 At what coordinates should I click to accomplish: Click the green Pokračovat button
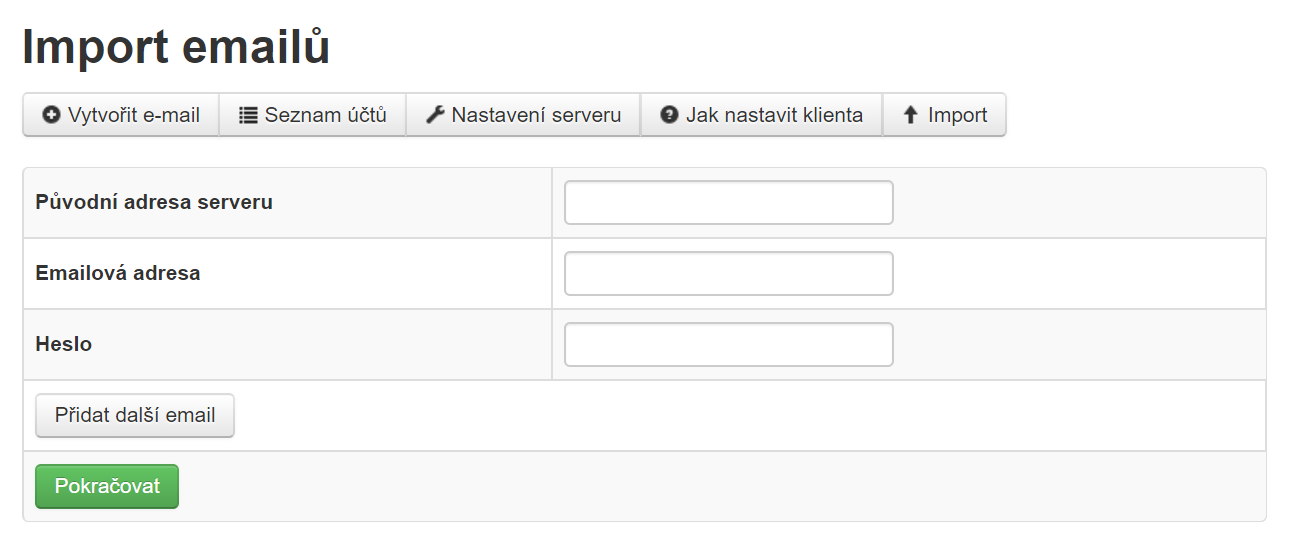coord(107,487)
